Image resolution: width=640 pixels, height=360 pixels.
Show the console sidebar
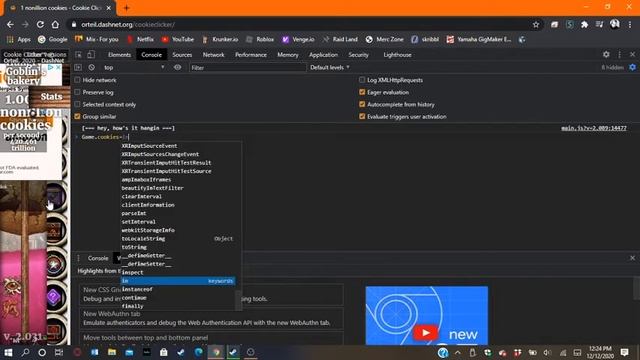point(78,67)
